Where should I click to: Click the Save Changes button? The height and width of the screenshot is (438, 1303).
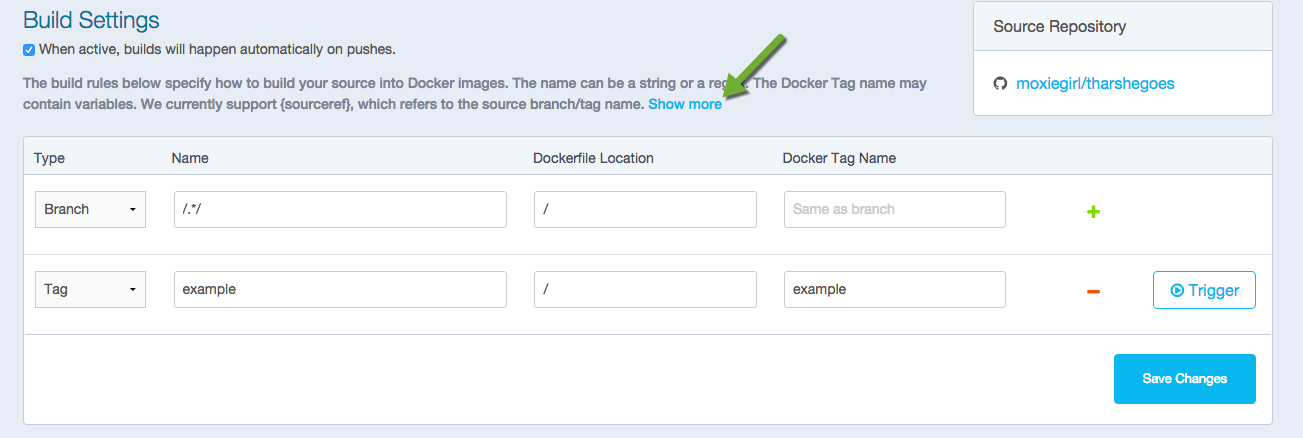1184,379
